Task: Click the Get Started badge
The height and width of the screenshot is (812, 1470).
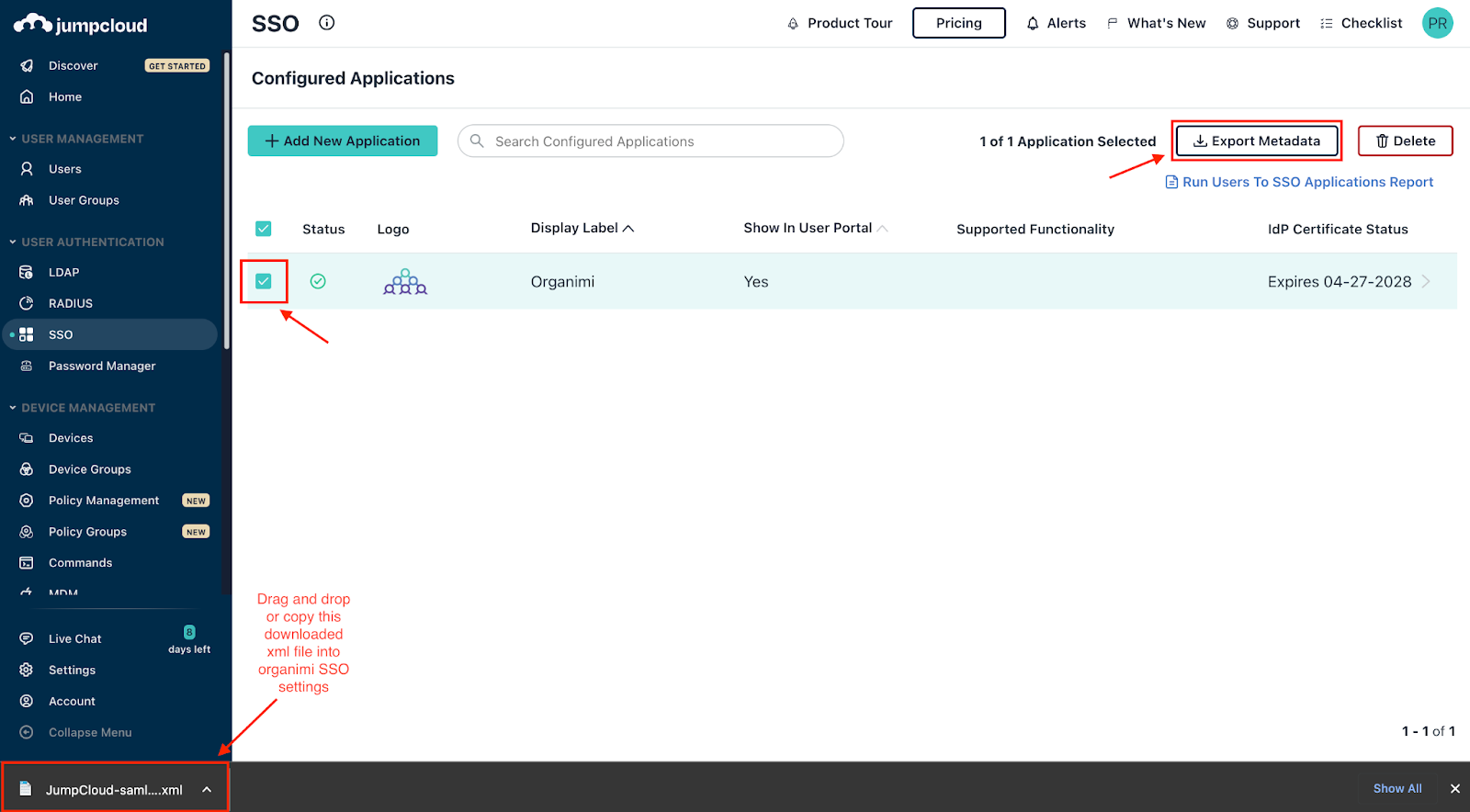Action: click(x=177, y=66)
